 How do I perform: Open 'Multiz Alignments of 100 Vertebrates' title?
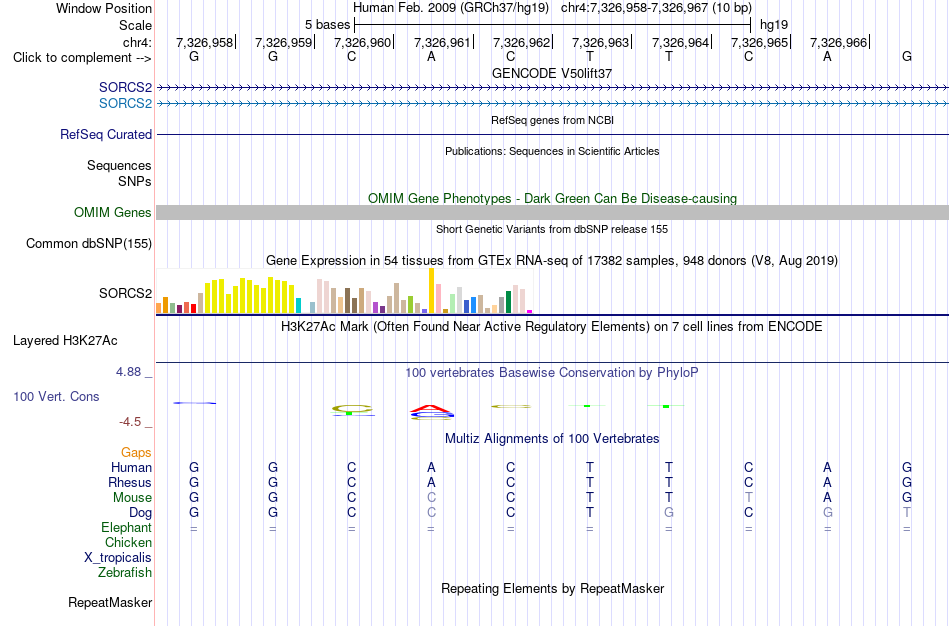point(552,438)
